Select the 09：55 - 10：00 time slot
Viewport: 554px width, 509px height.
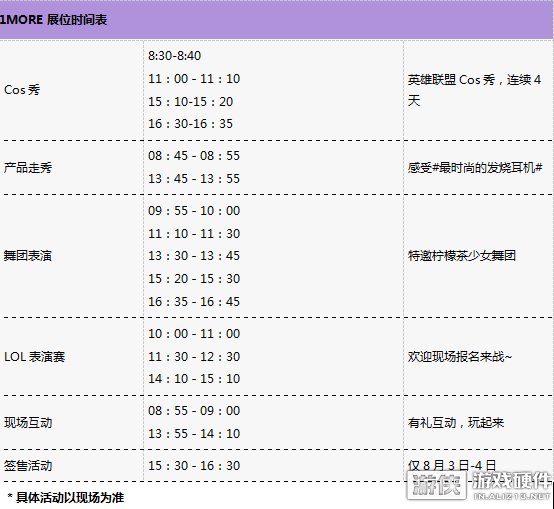(194, 211)
